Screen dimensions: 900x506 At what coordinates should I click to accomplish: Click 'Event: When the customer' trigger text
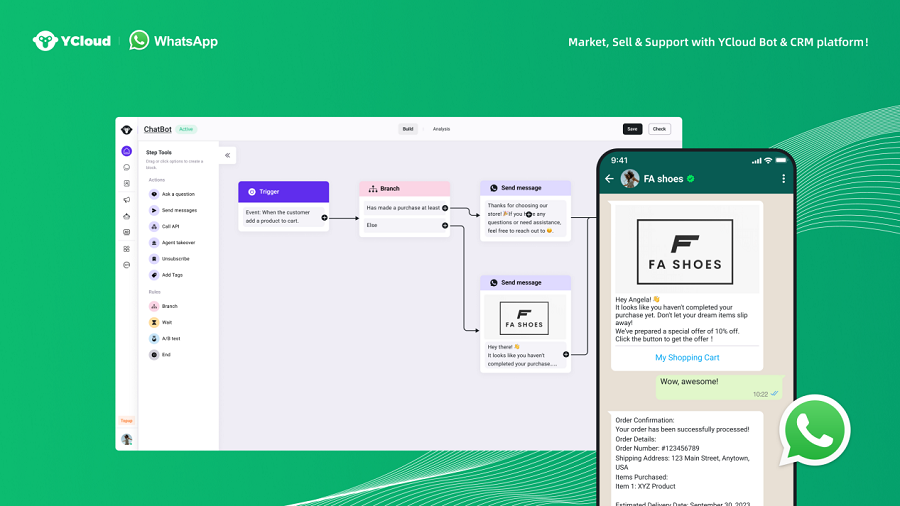(278, 216)
